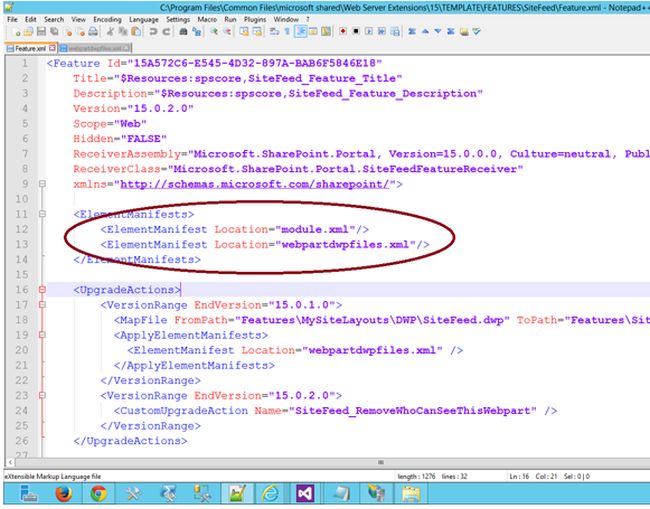Close the Feature.xml tab
The image size is (650, 509).
pos(52,48)
